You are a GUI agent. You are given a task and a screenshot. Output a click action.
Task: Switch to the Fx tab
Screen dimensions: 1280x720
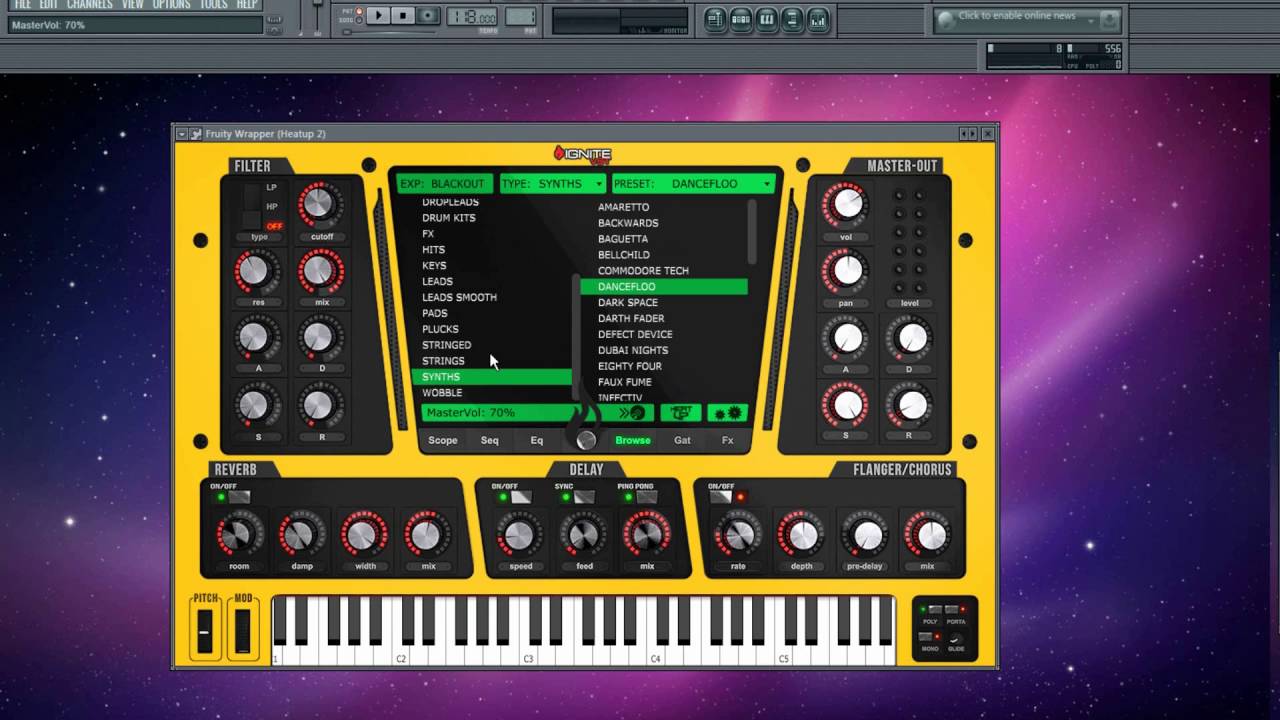(x=728, y=440)
